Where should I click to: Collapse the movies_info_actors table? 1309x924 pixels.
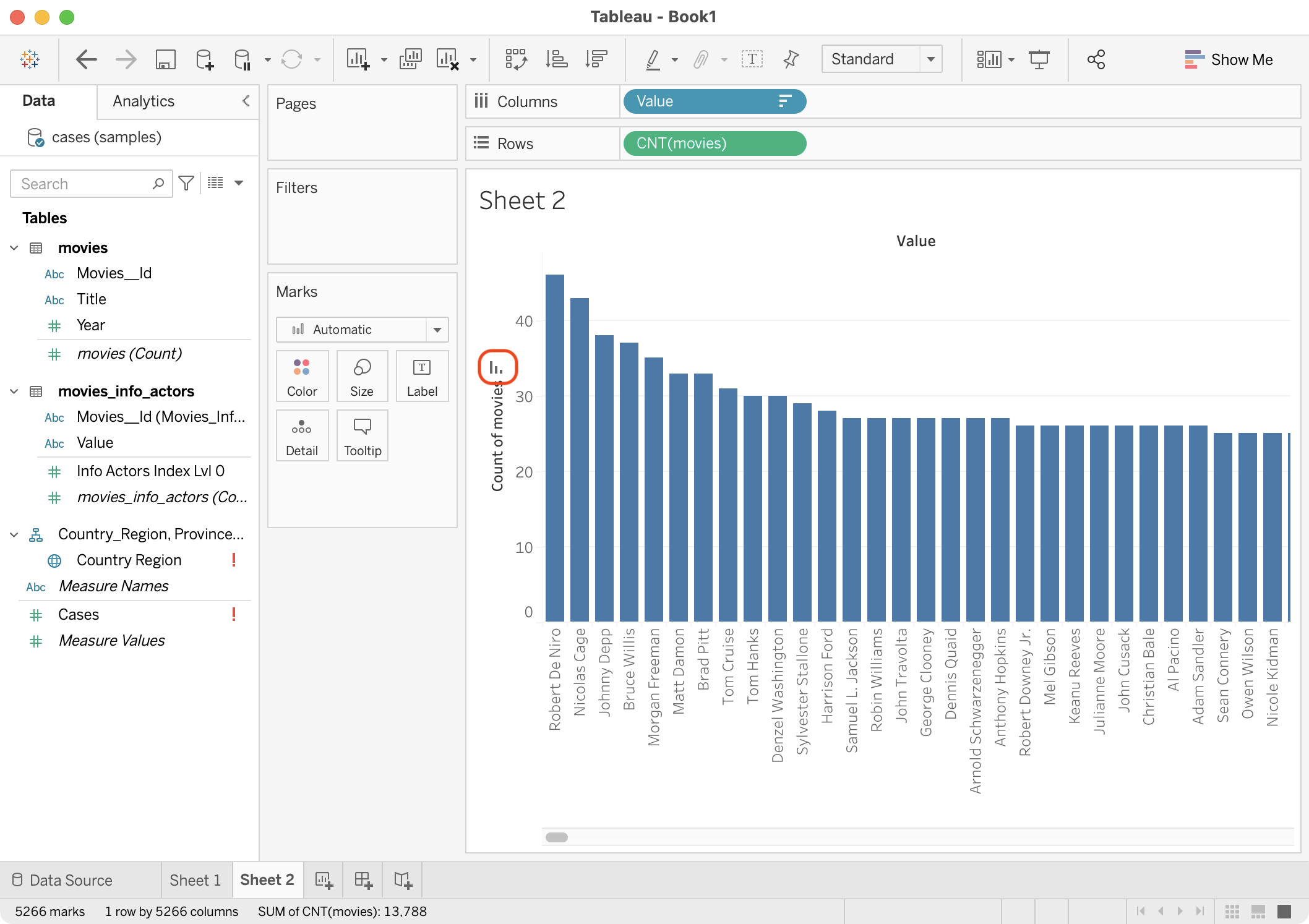point(14,391)
